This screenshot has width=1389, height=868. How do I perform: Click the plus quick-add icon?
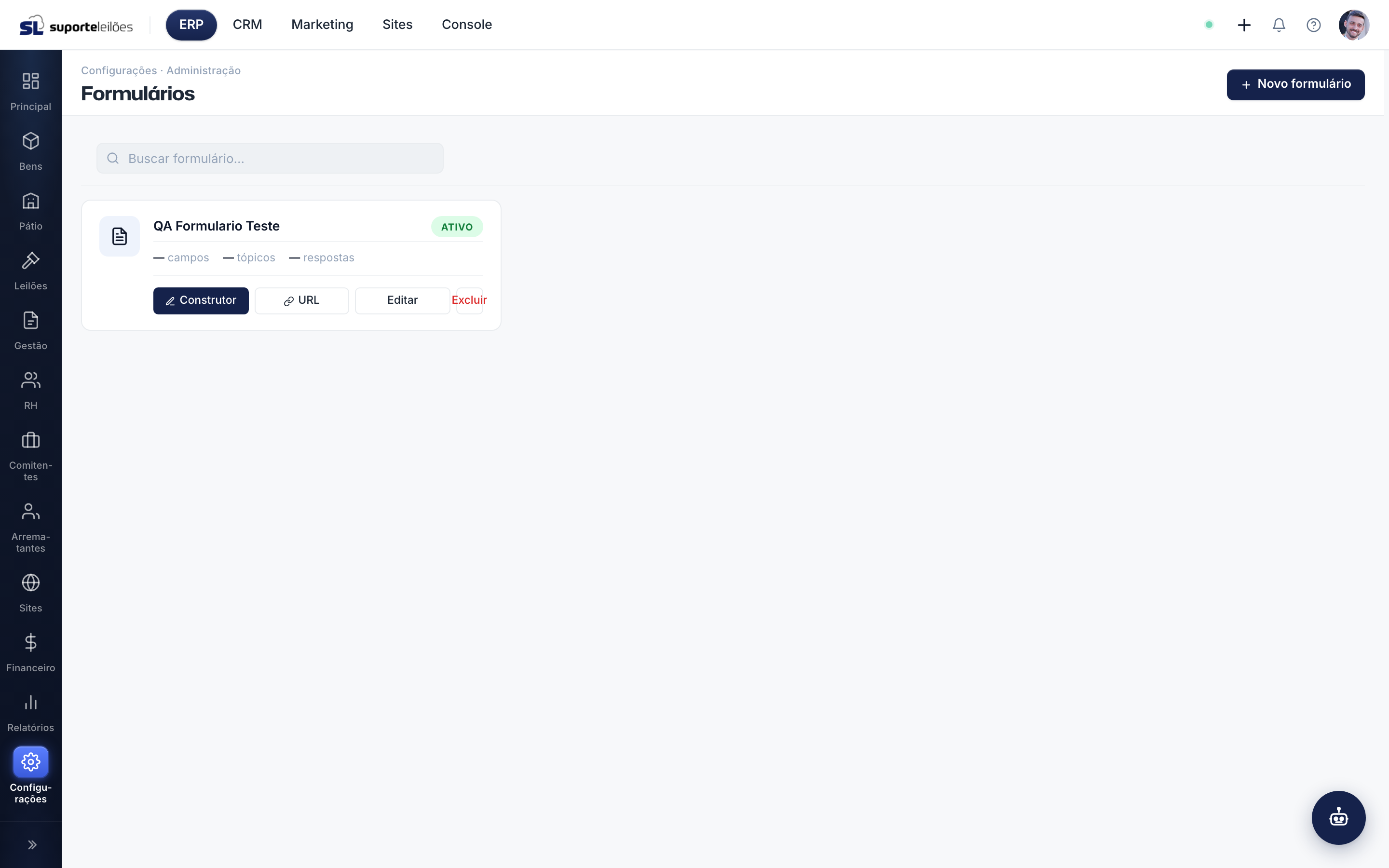click(x=1244, y=25)
